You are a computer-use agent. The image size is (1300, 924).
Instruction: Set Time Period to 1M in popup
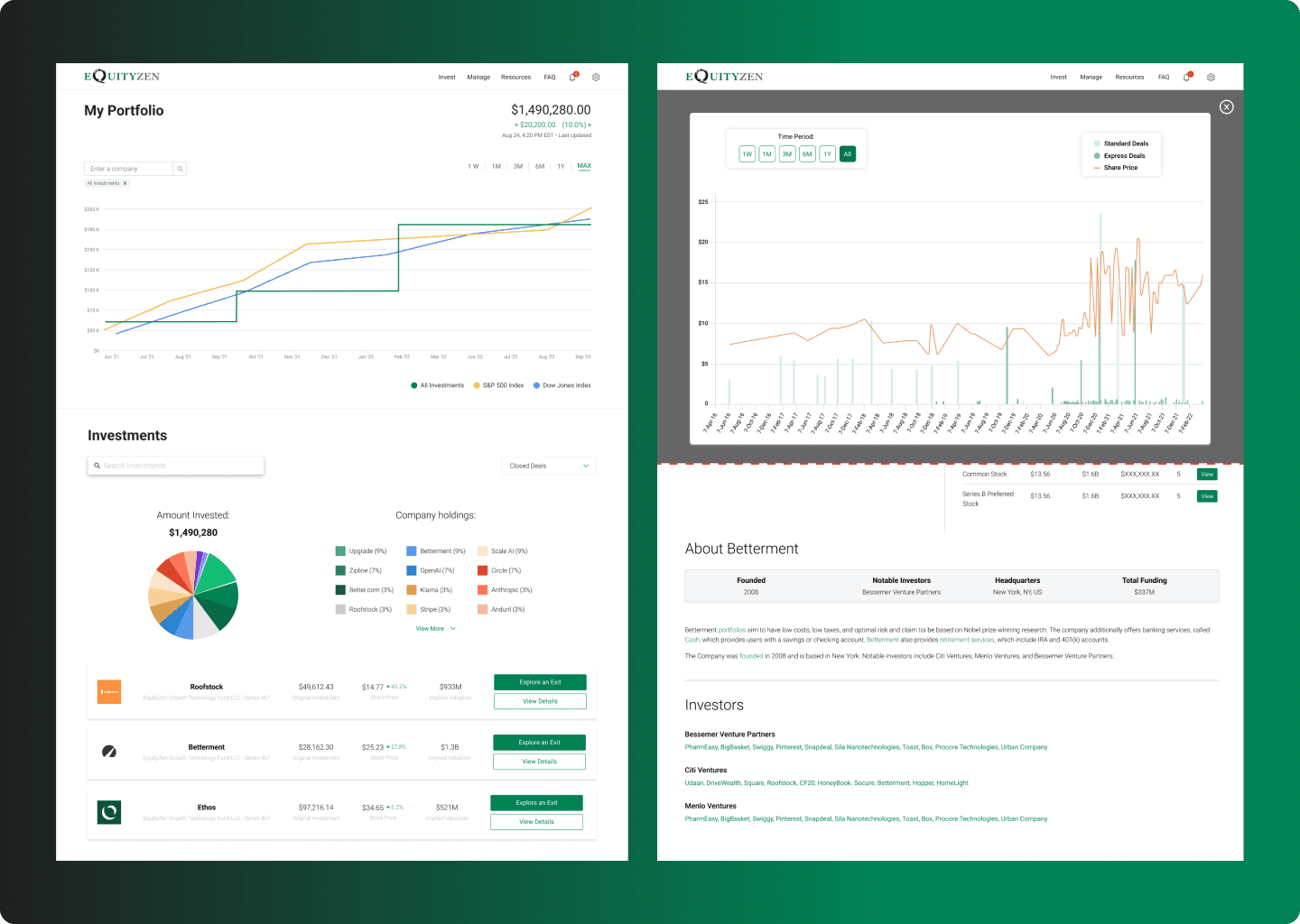(x=767, y=154)
